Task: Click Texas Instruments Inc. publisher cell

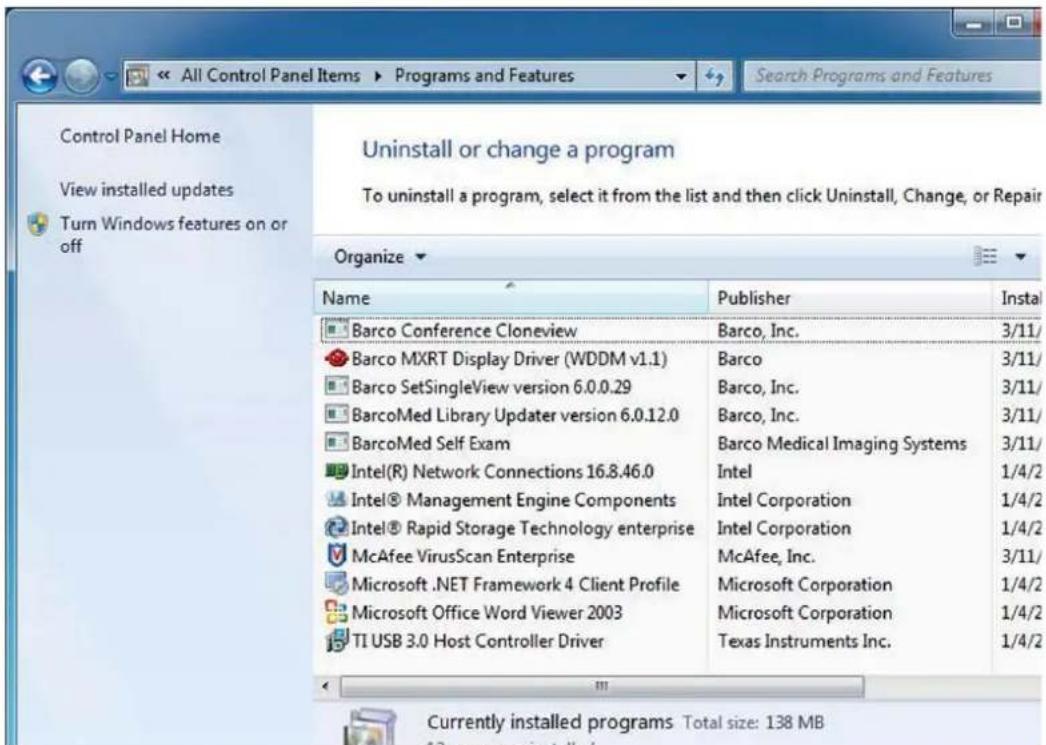Action: pyautogui.click(x=804, y=641)
